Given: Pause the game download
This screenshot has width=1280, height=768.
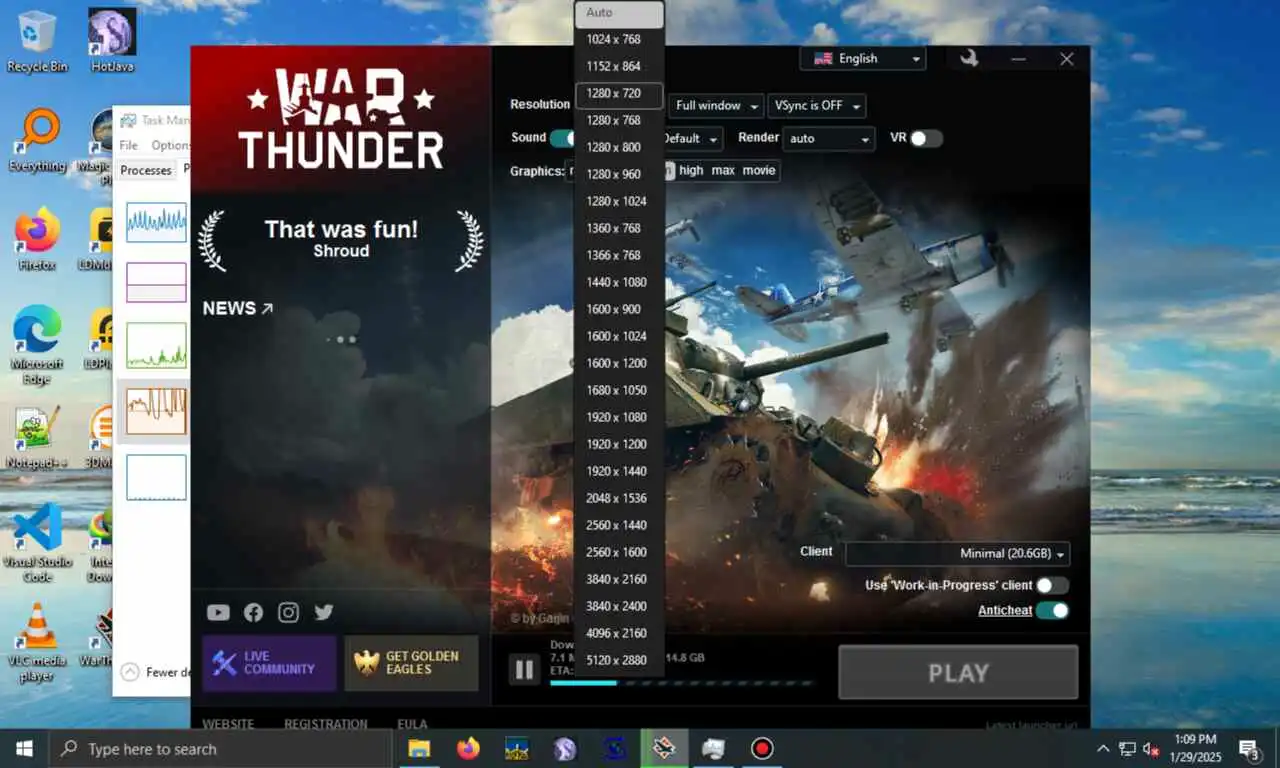Looking at the screenshot, I should click(524, 669).
